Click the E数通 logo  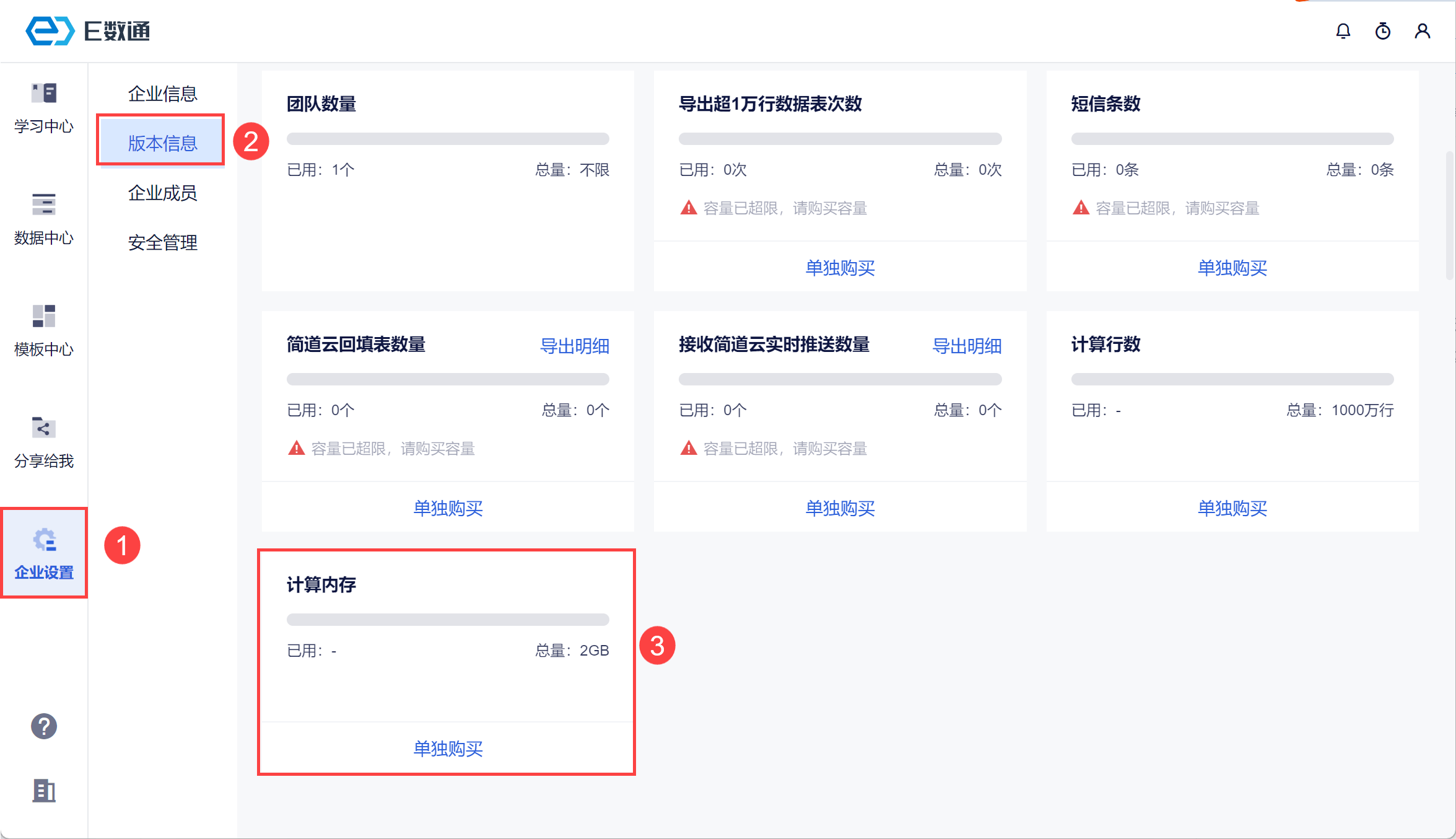point(88,31)
